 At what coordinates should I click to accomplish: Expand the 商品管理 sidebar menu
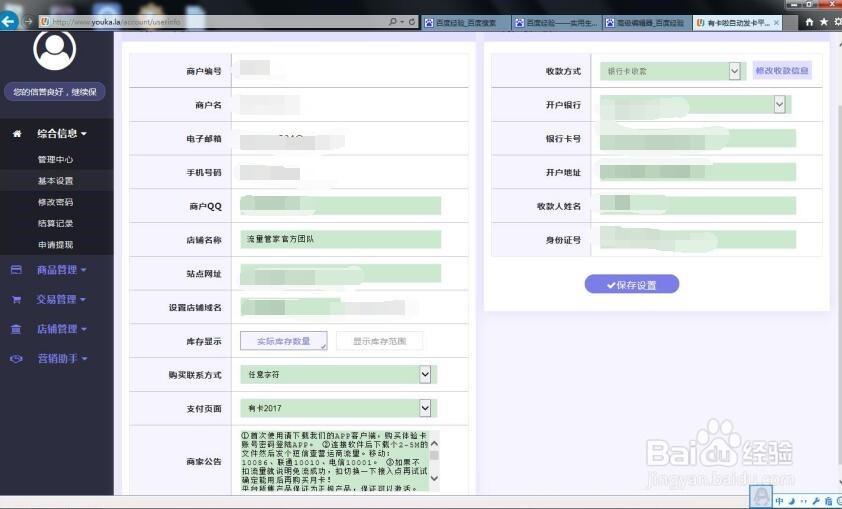coord(62,270)
